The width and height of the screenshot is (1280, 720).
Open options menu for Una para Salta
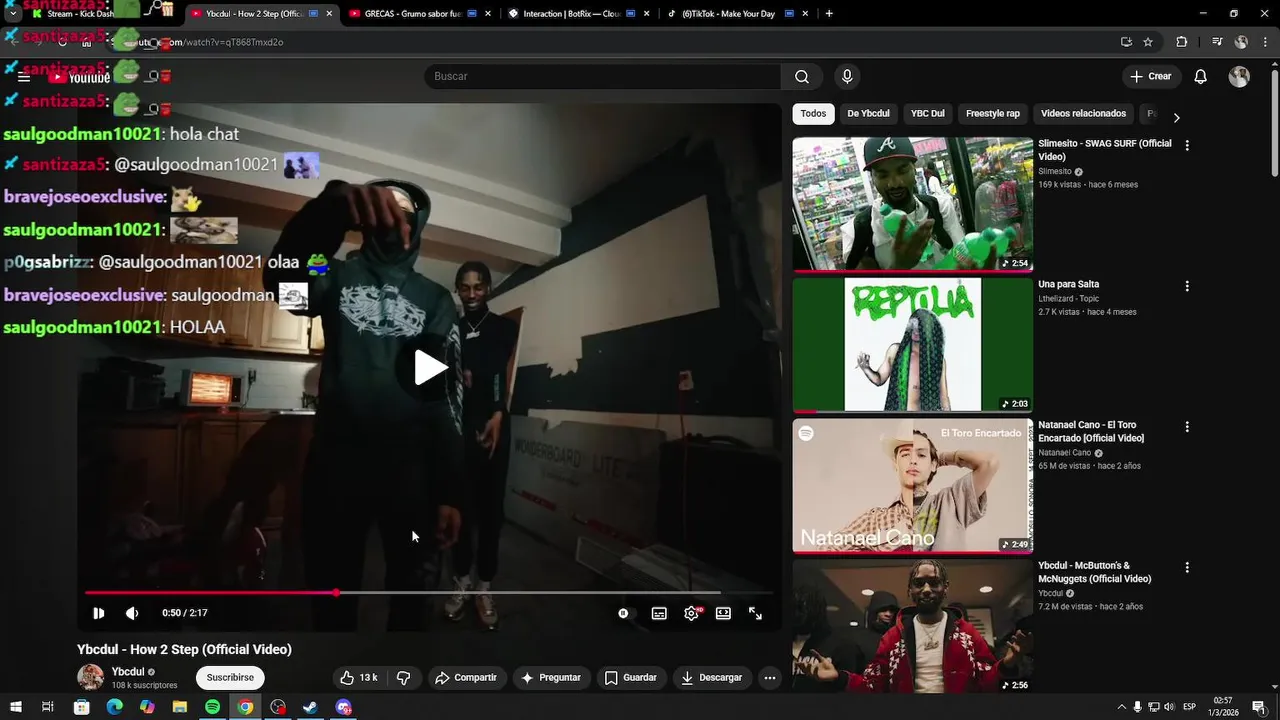[x=1187, y=286]
